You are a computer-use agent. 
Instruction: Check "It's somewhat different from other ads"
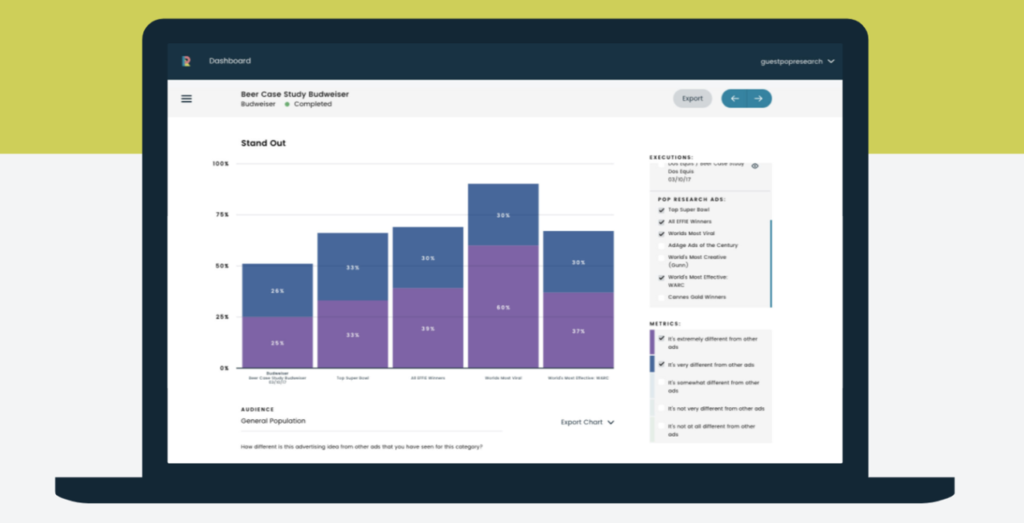[661, 386]
